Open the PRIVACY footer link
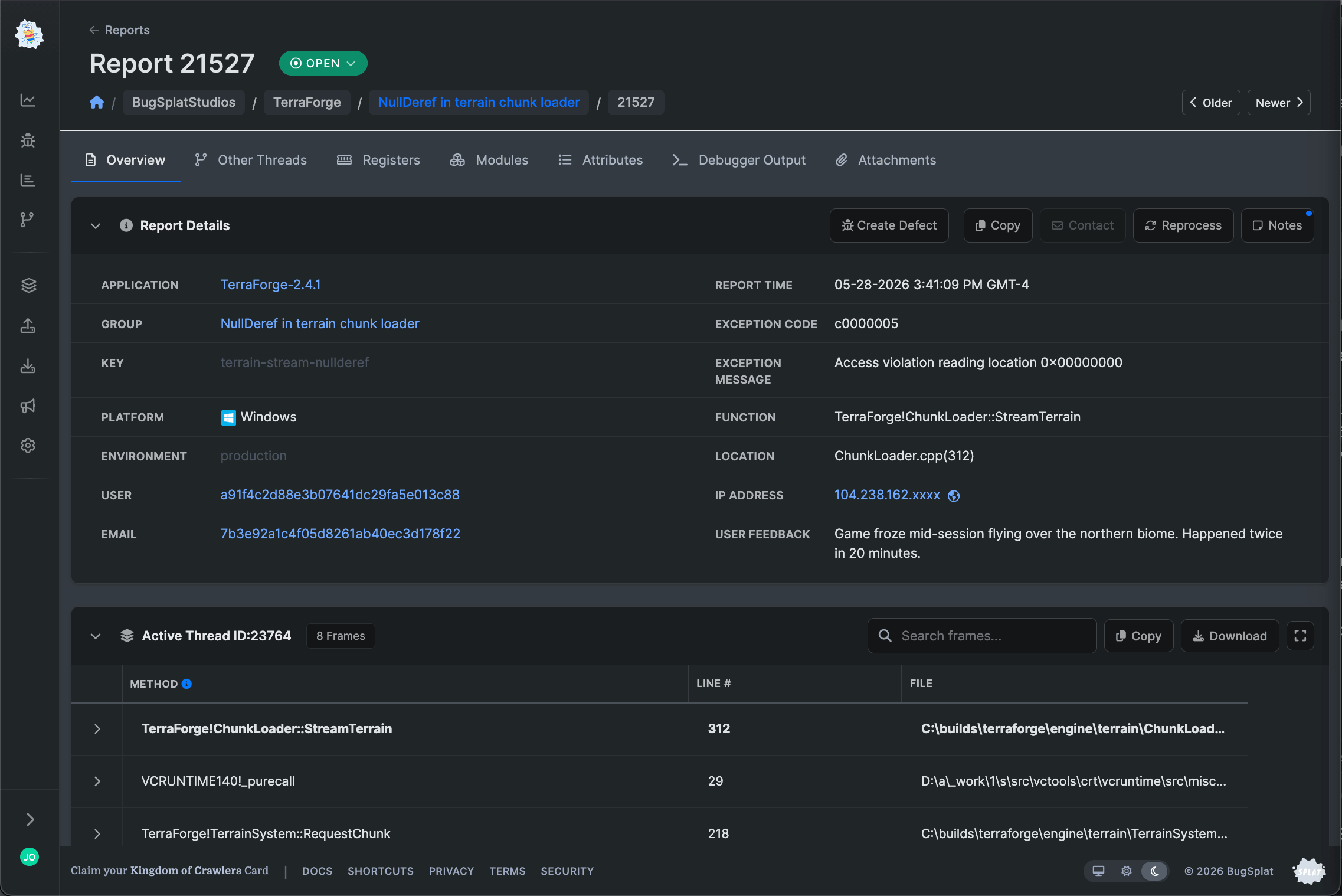1342x896 pixels. pyautogui.click(x=451, y=871)
